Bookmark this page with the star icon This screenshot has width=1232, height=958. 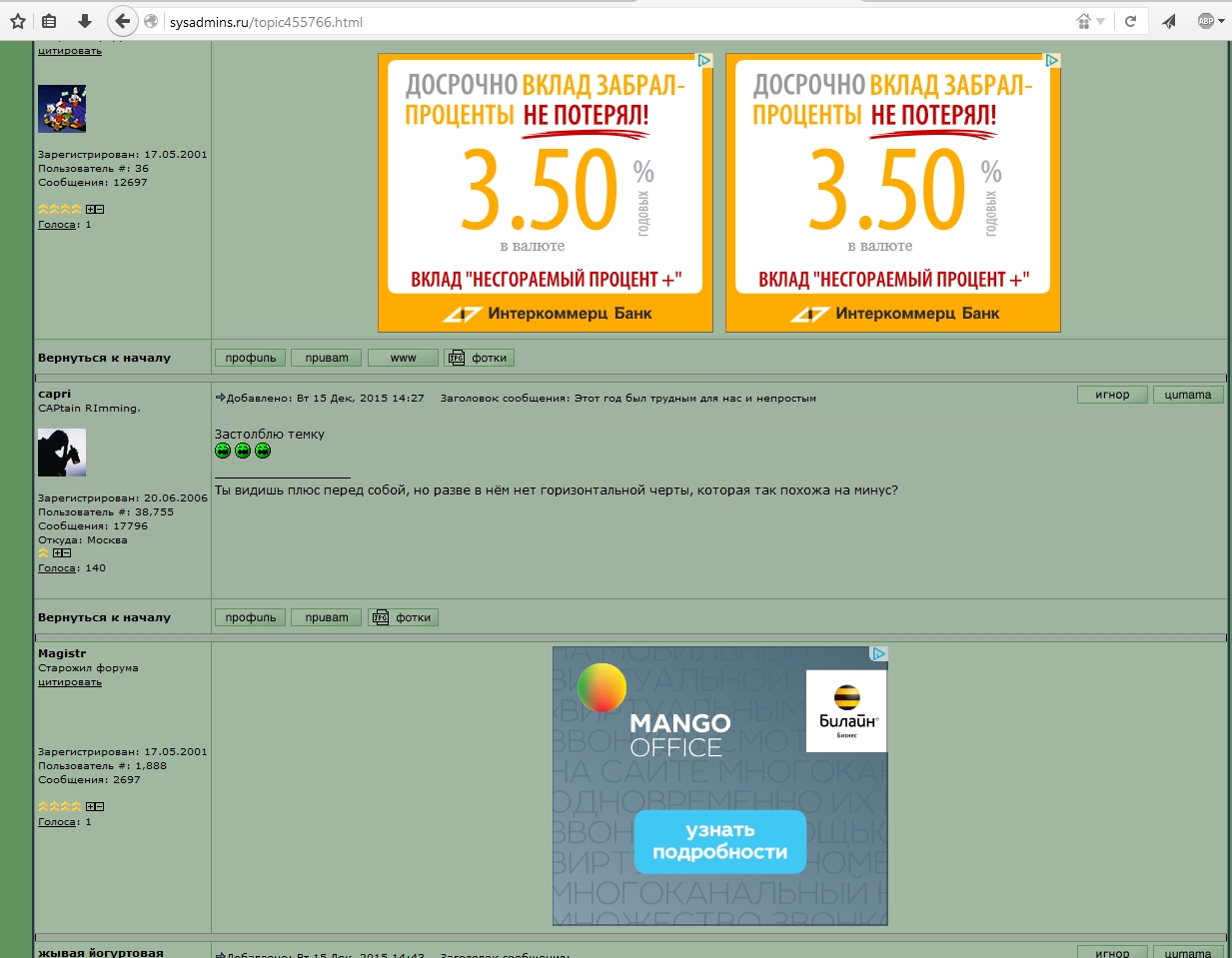[18, 21]
